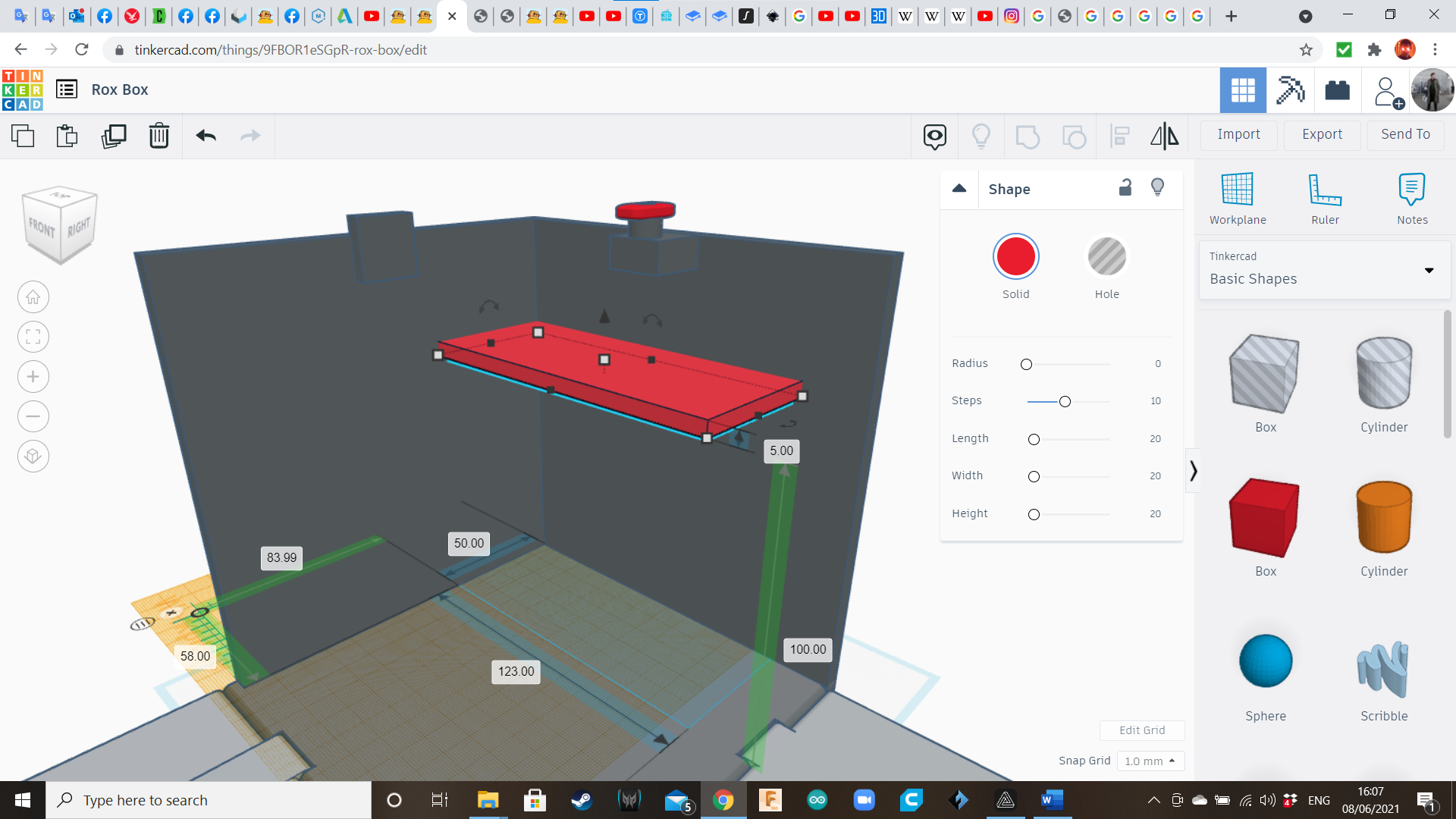Hide shape with lightbulb in Shape panel

coord(1157,187)
